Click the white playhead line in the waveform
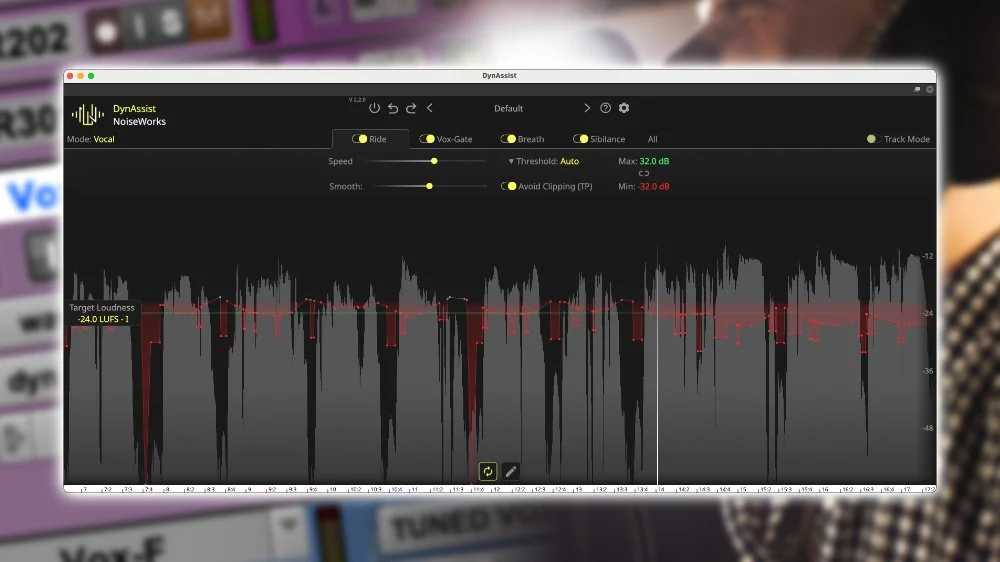This screenshot has height=562, width=1000. click(658, 364)
